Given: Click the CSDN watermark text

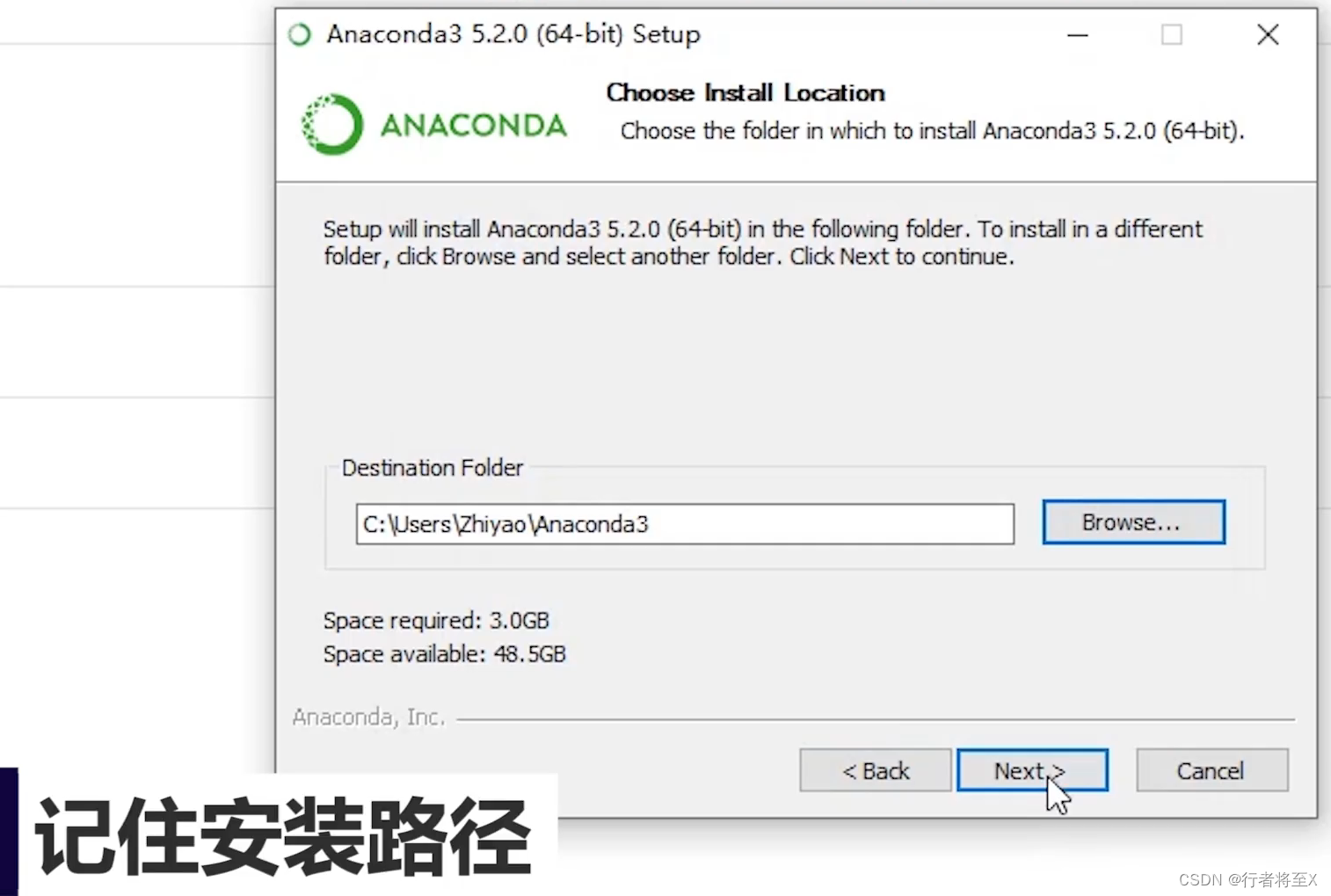Looking at the screenshot, I should pos(1248,879).
